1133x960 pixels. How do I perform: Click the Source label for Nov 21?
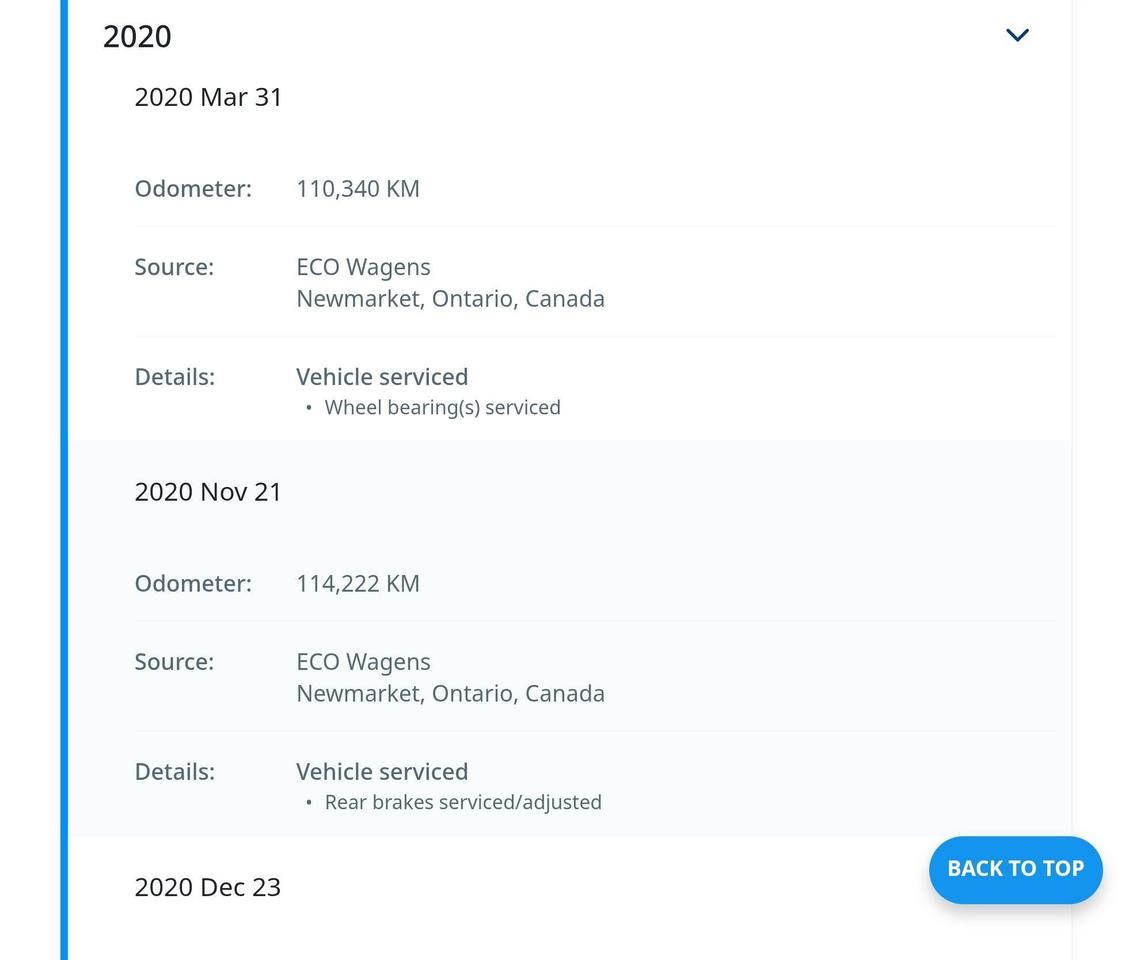point(174,662)
